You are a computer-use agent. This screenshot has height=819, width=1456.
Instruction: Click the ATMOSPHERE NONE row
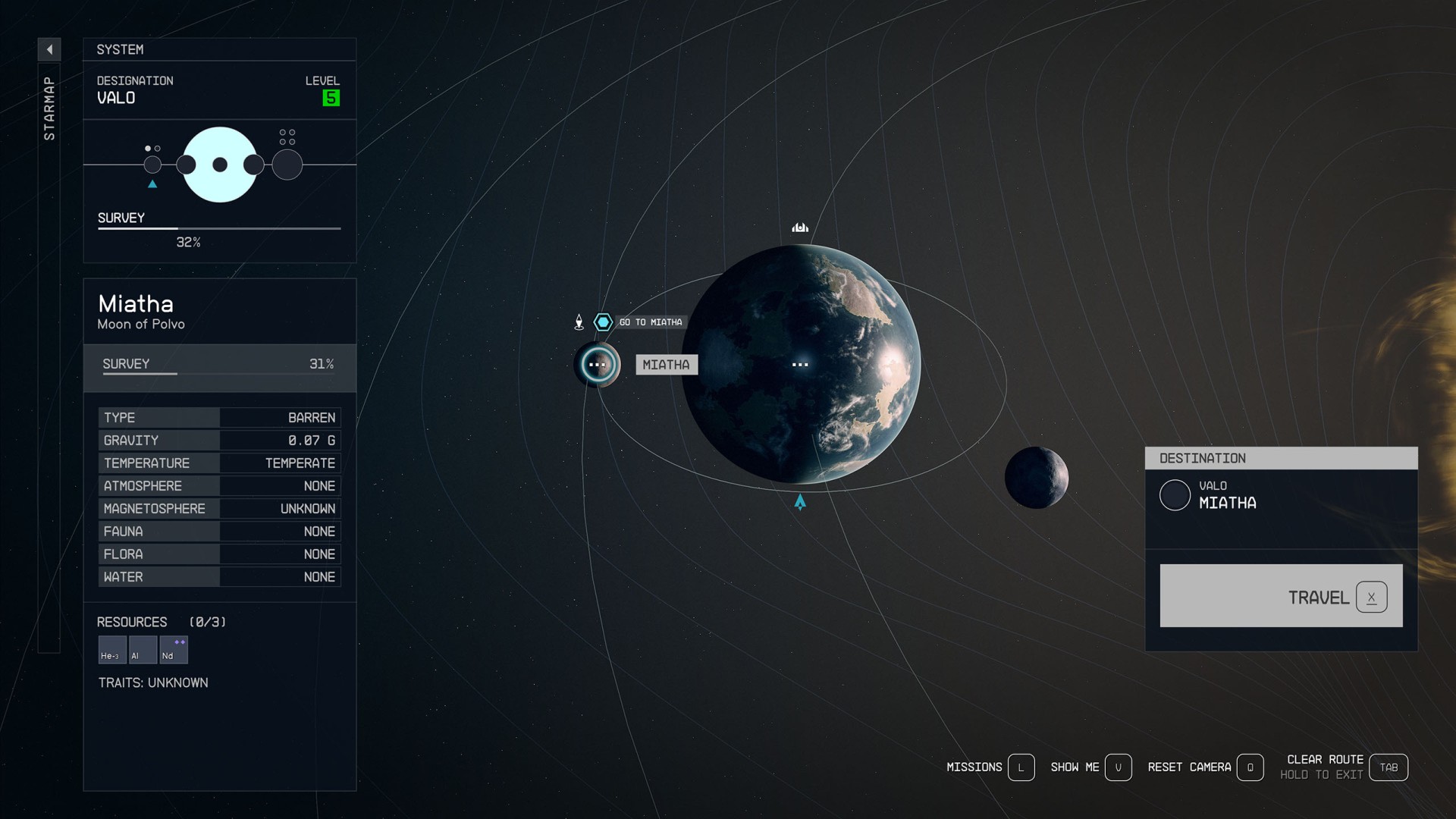tap(219, 485)
